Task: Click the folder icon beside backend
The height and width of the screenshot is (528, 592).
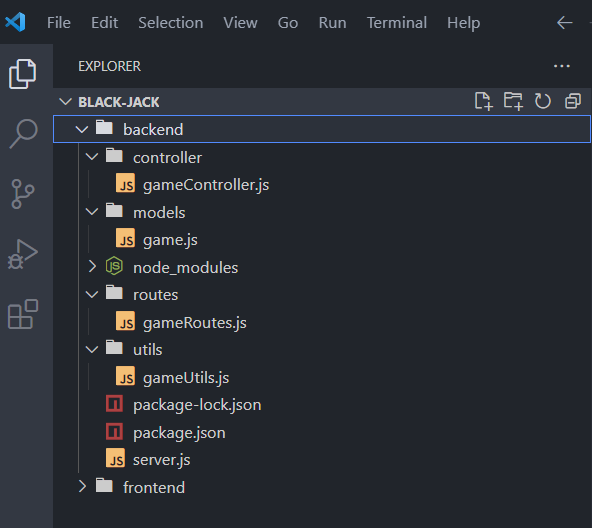Action: (x=104, y=127)
